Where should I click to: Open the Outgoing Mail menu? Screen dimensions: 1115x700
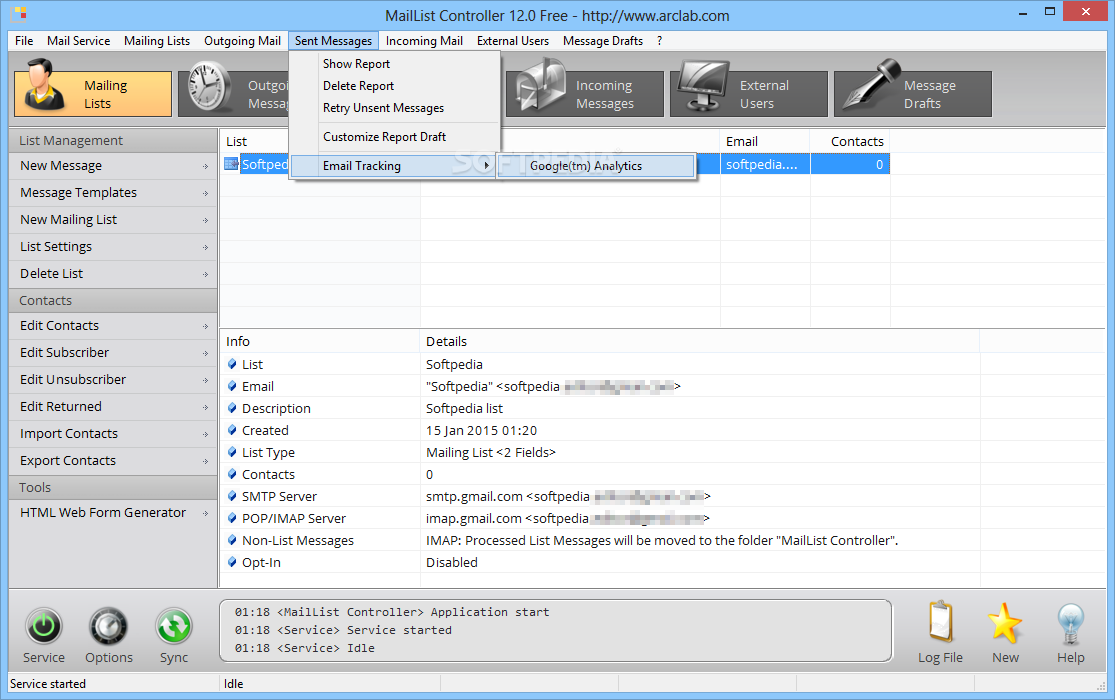tap(242, 41)
